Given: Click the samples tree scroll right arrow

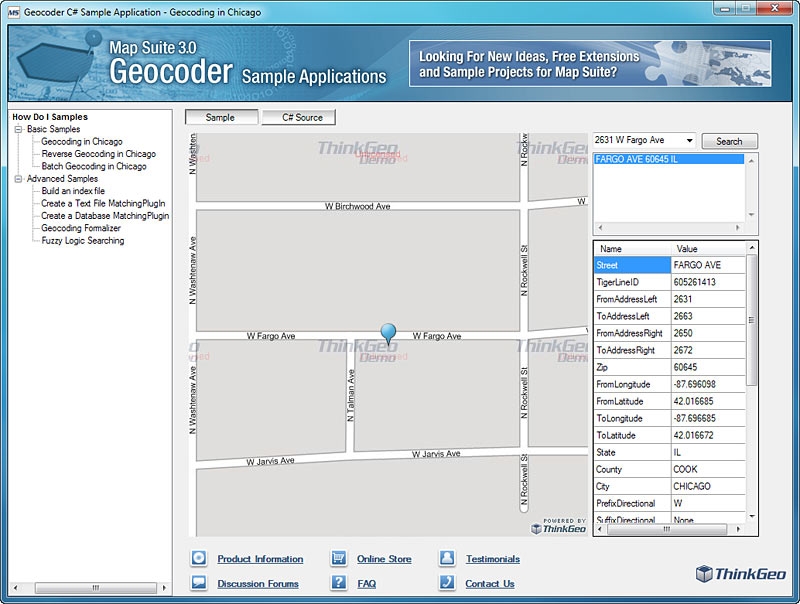Looking at the screenshot, I should (164, 588).
